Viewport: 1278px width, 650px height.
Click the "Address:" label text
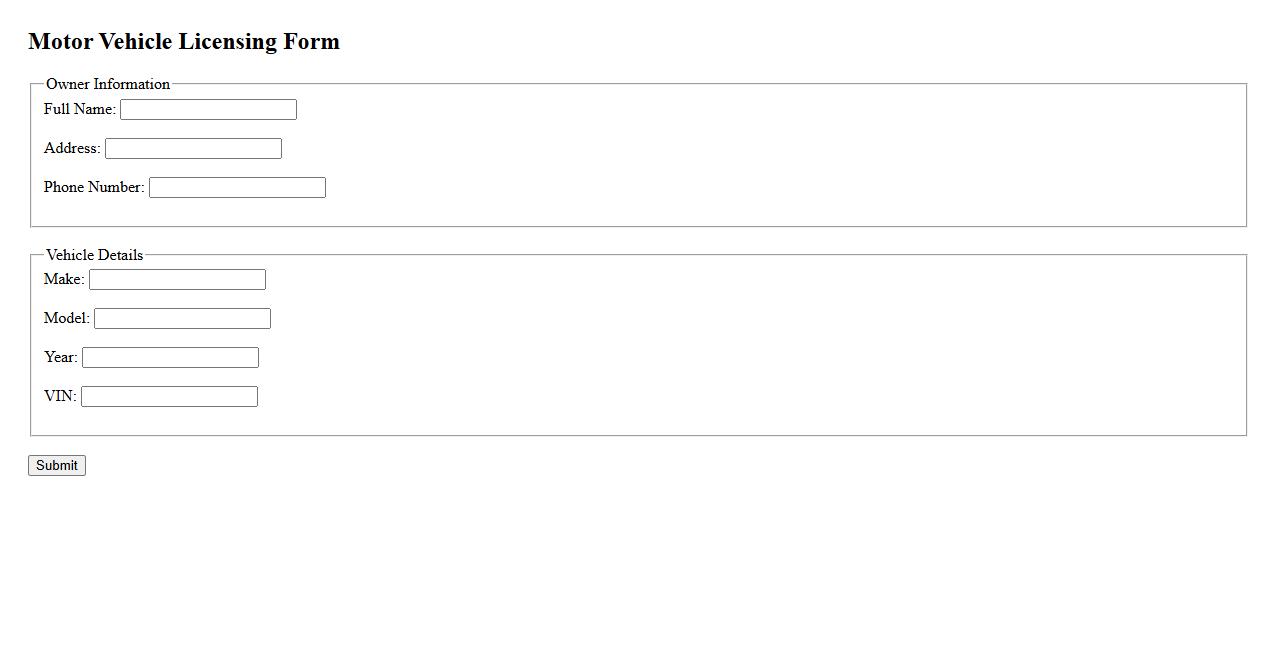72,148
